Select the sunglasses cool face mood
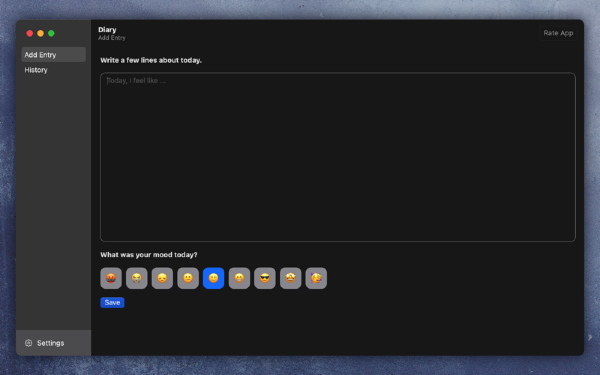The height and width of the screenshot is (375, 600). tap(265, 278)
